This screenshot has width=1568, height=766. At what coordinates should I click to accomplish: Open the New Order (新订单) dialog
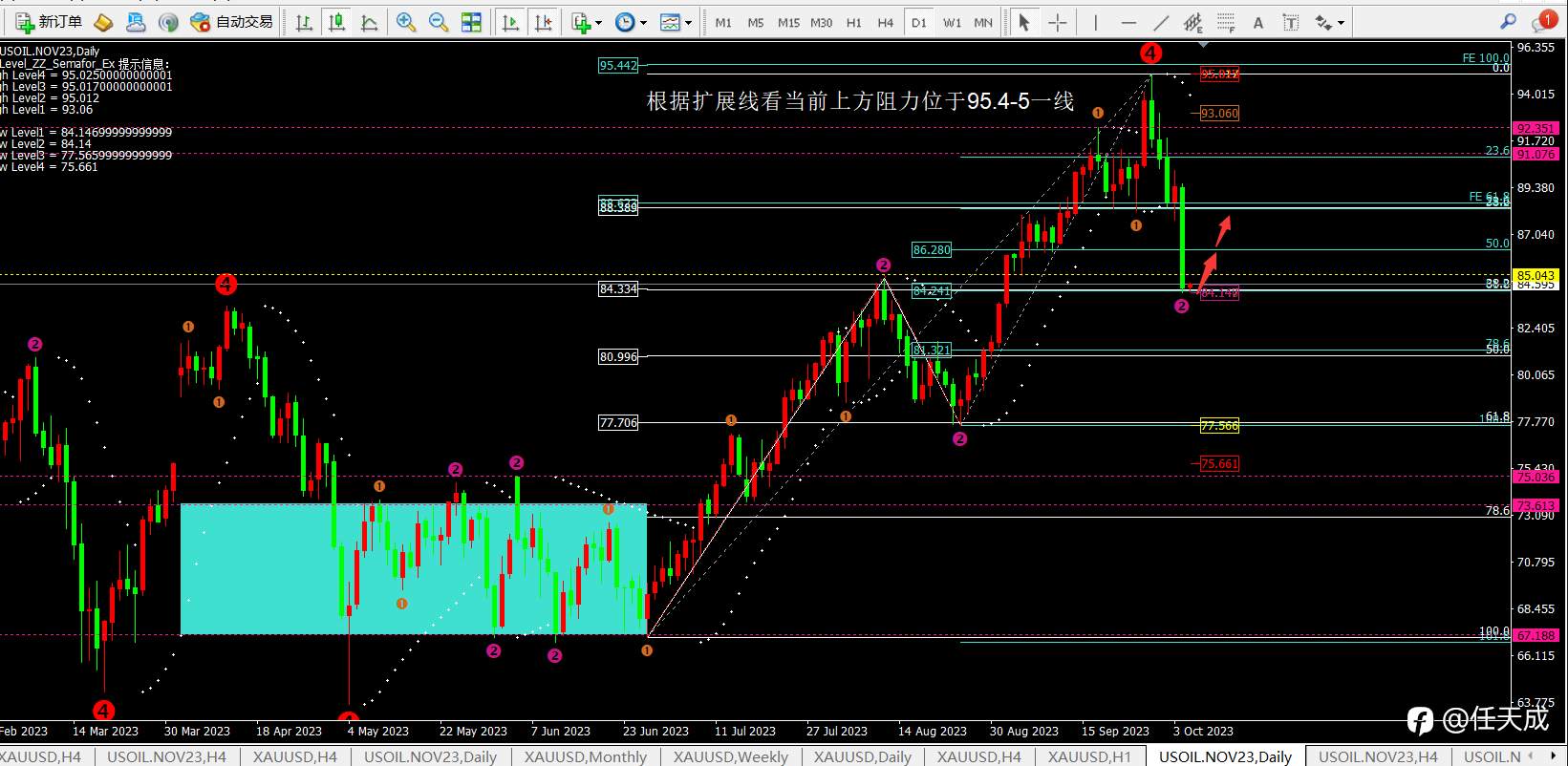coord(49,22)
